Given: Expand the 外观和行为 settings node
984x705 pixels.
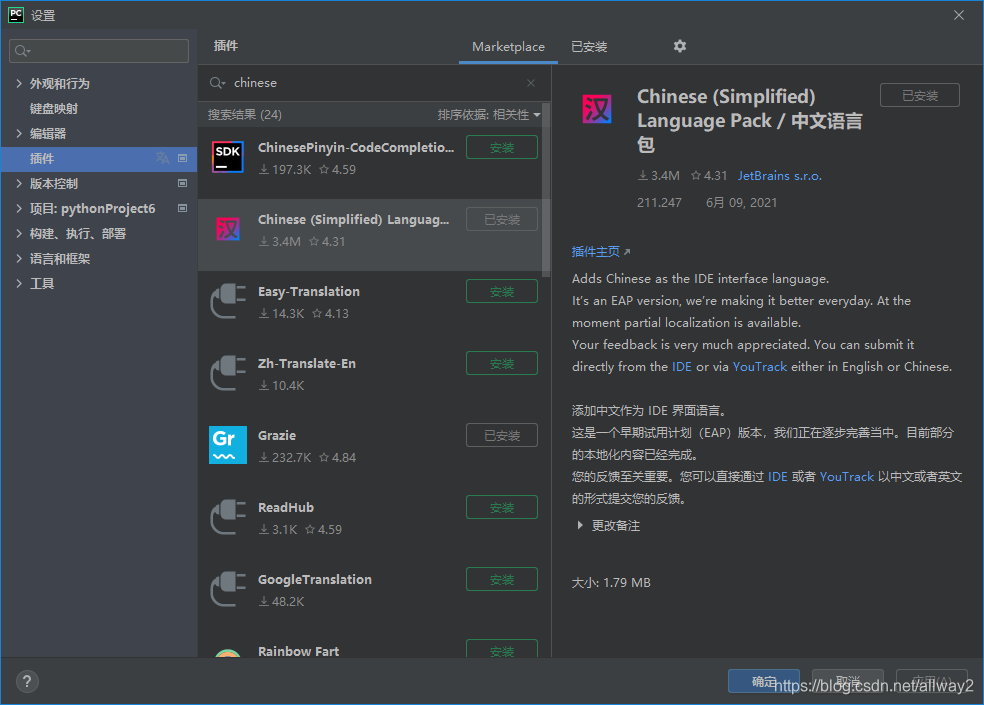Looking at the screenshot, I should click(x=19, y=83).
